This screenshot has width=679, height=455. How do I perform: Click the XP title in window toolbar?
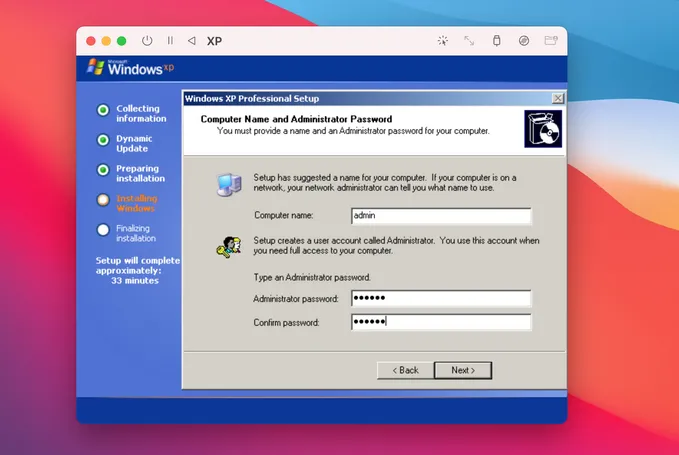pyautogui.click(x=214, y=41)
